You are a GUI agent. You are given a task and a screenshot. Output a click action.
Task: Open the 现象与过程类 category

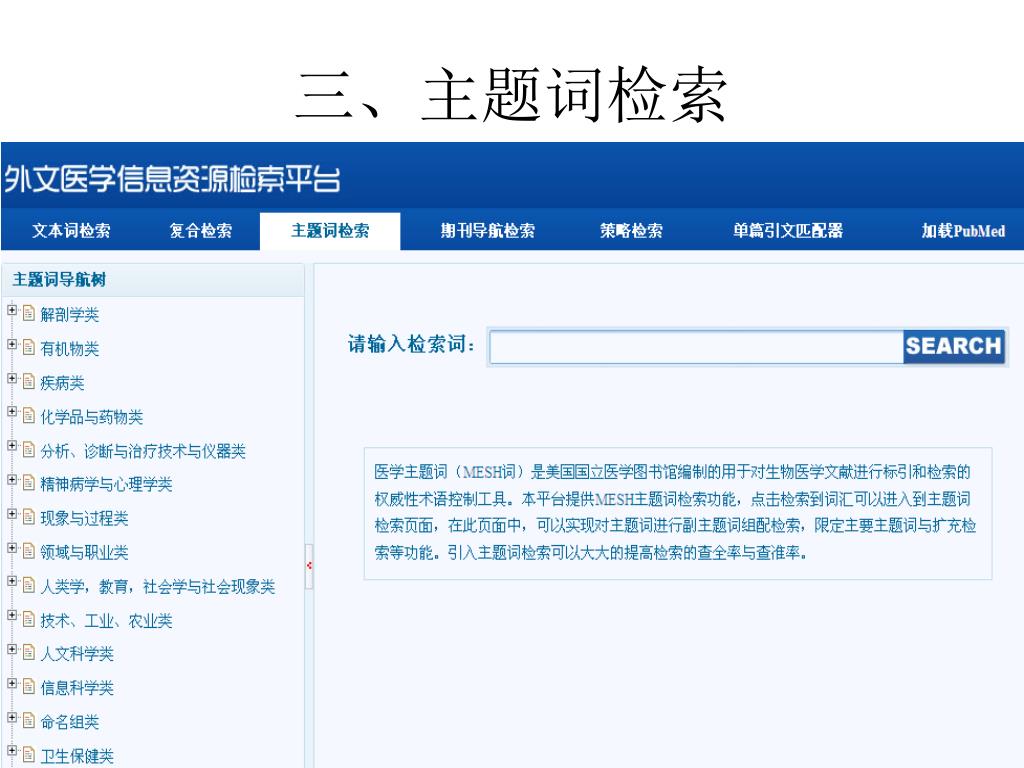[x=84, y=518]
